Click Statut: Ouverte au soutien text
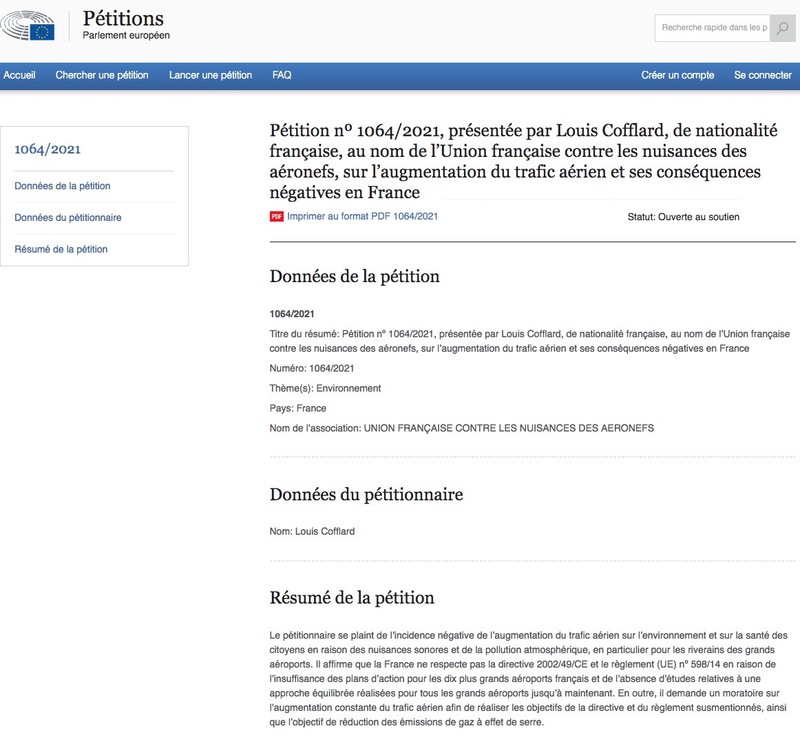This screenshot has width=800, height=746. pos(683,217)
